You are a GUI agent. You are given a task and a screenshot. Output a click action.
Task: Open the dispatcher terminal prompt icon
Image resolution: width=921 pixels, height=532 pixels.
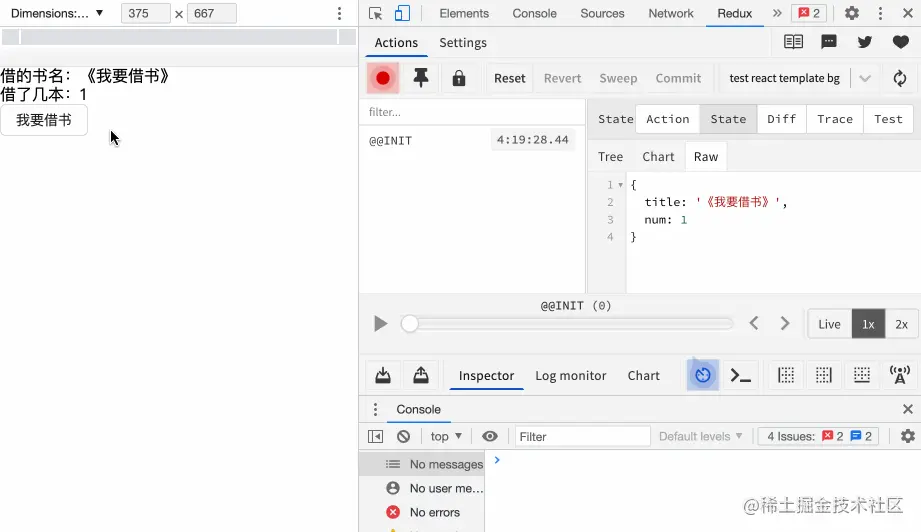coord(740,375)
